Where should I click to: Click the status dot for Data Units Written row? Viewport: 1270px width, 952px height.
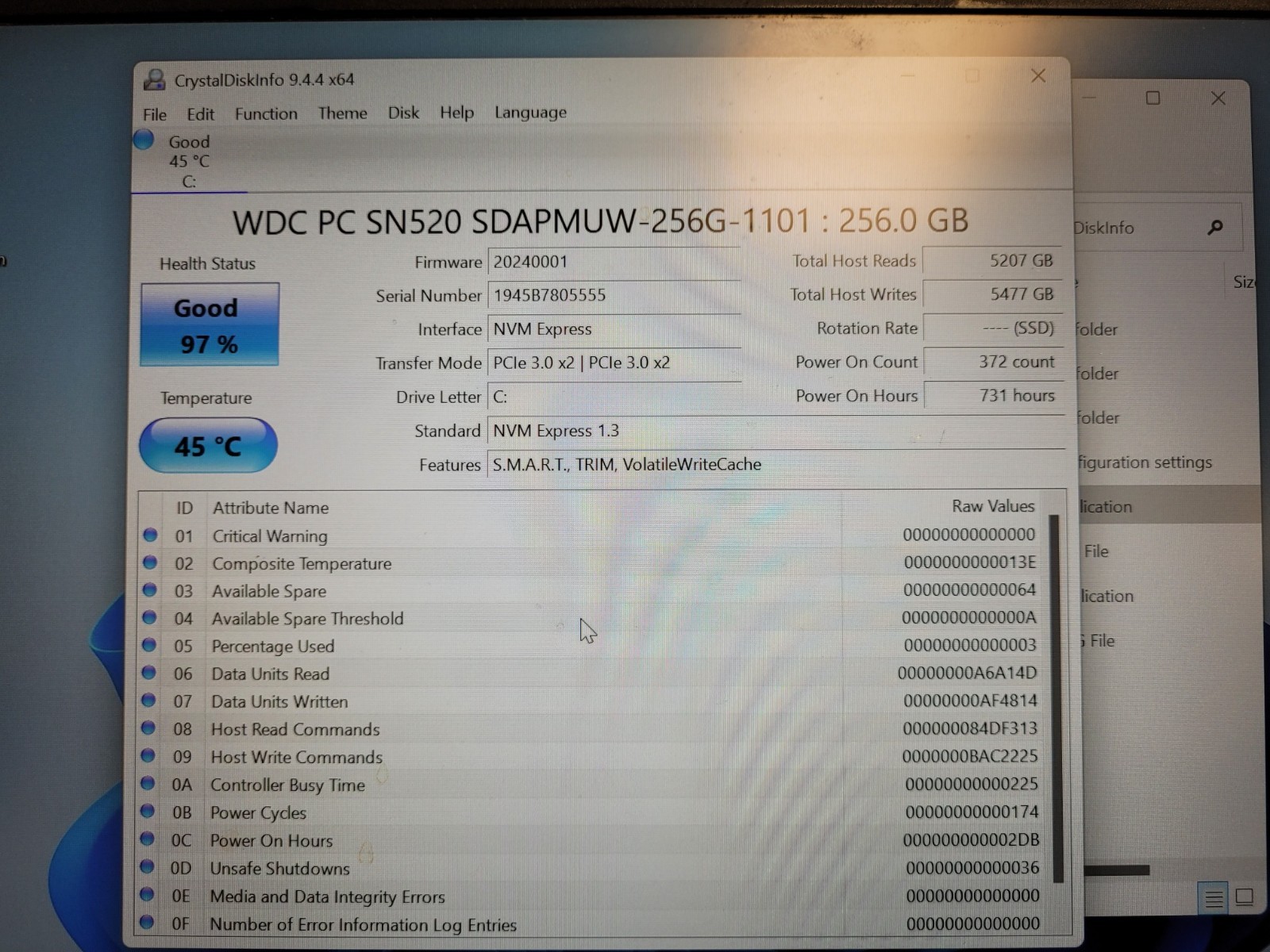[x=148, y=701]
